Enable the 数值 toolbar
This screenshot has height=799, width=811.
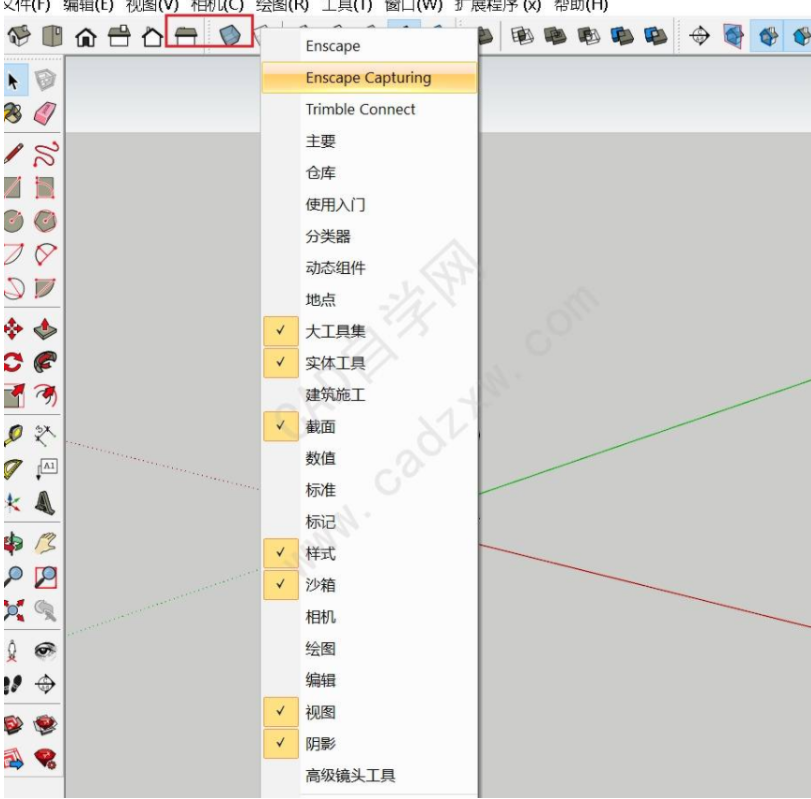369,458
